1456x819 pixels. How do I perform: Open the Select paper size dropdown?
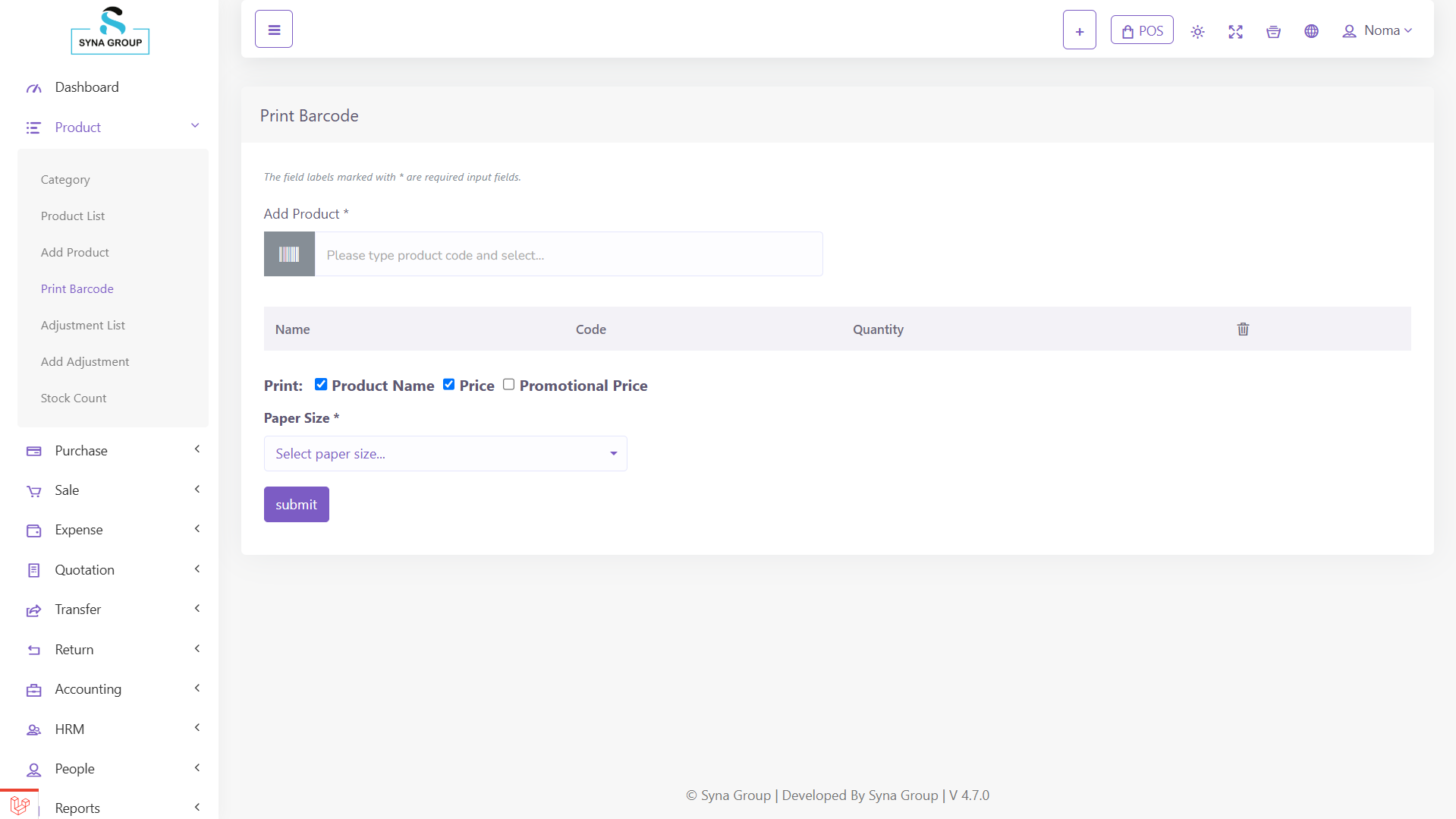(445, 453)
